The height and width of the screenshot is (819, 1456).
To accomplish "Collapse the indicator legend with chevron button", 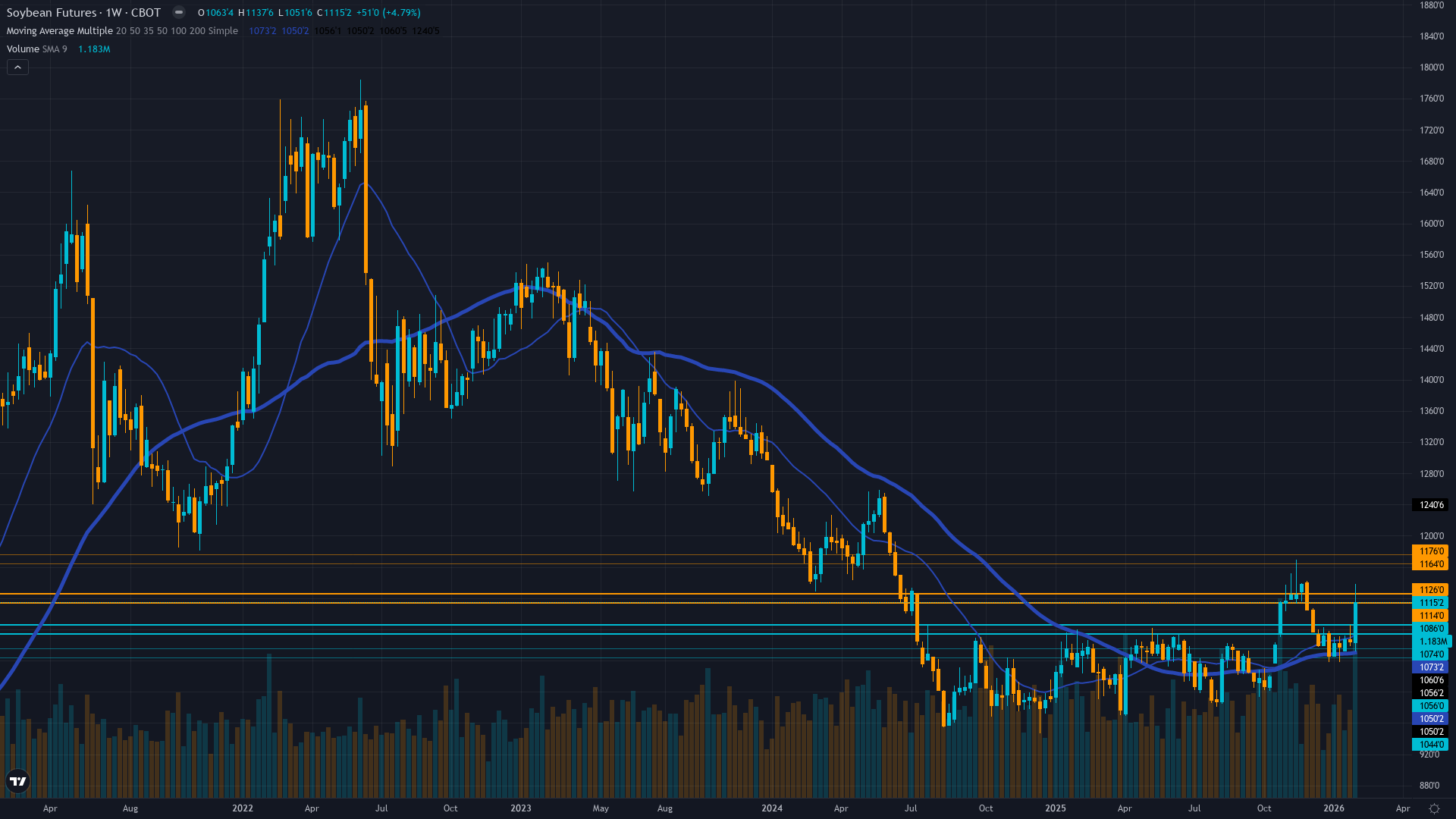I will tap(18, 67).
